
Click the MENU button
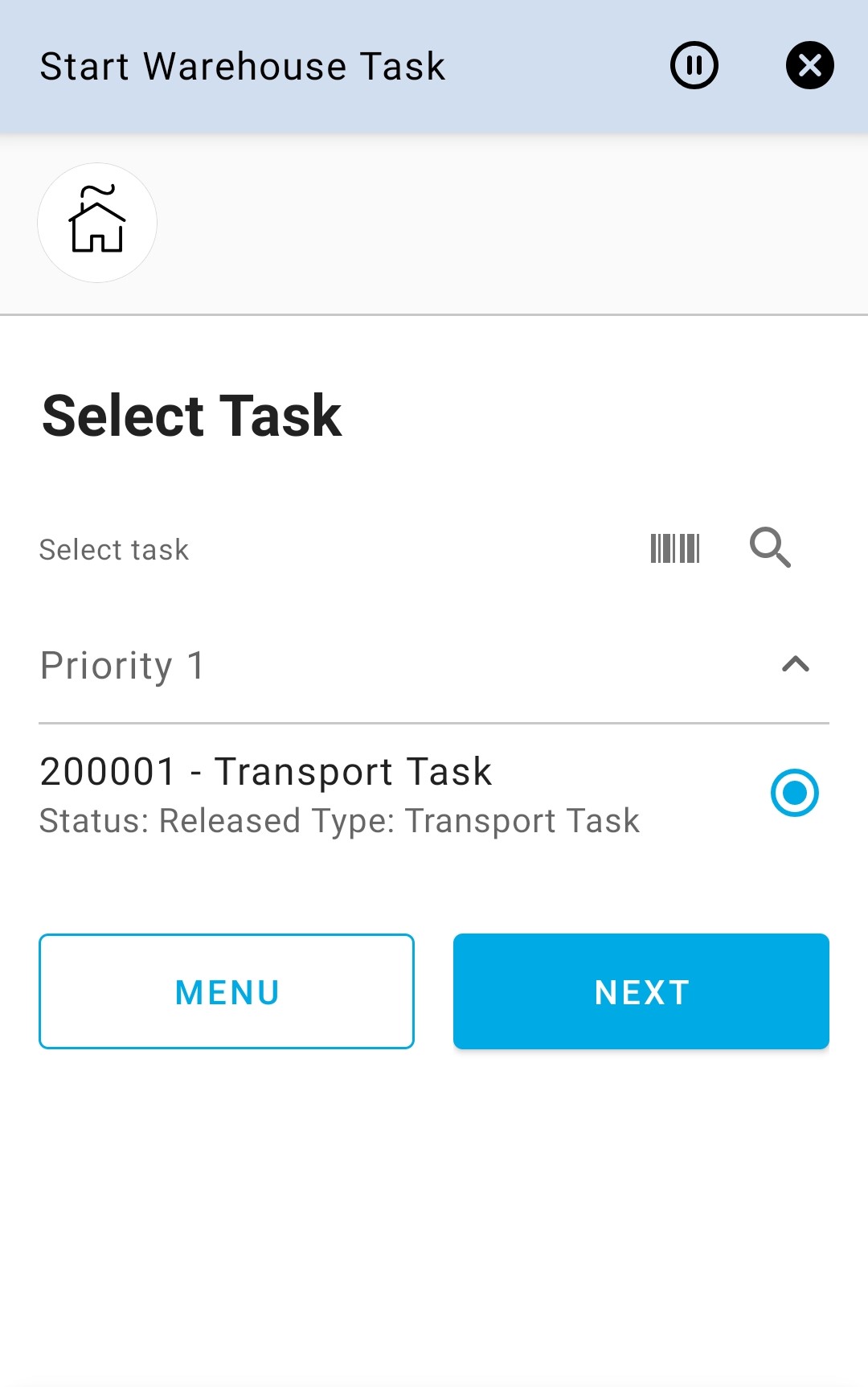[227, 991]
